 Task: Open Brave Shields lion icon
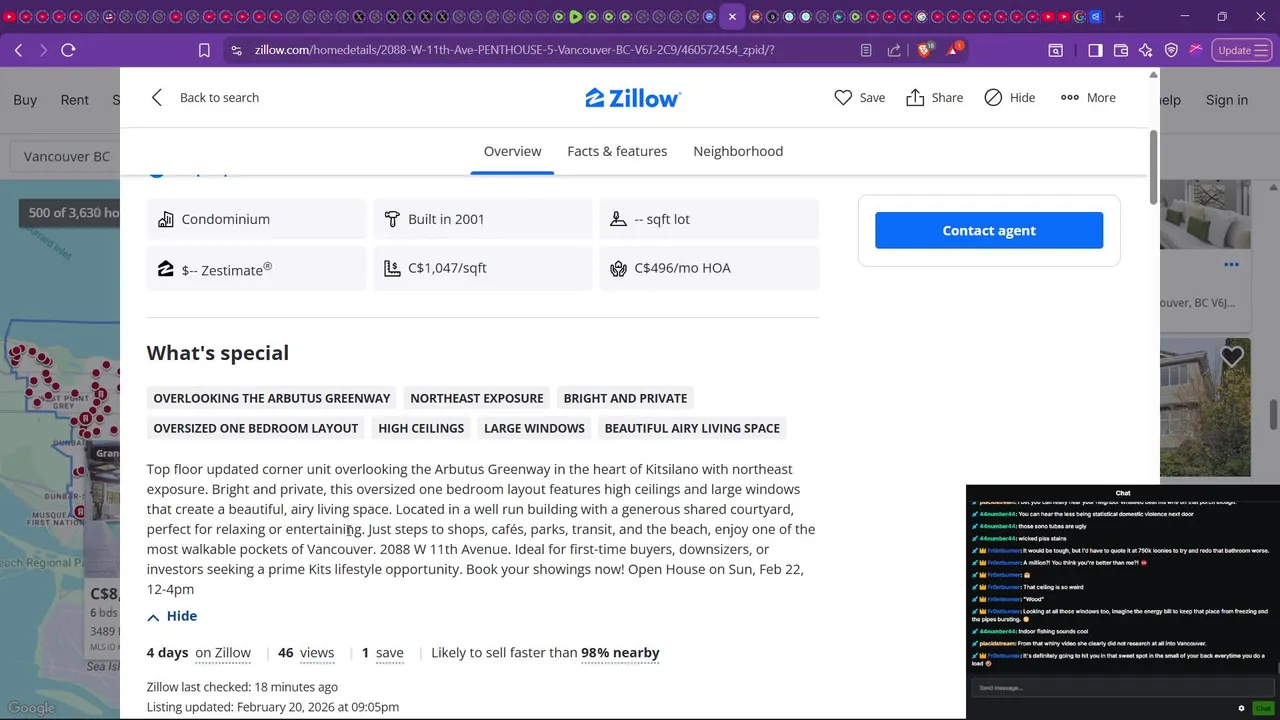point(924,50)
